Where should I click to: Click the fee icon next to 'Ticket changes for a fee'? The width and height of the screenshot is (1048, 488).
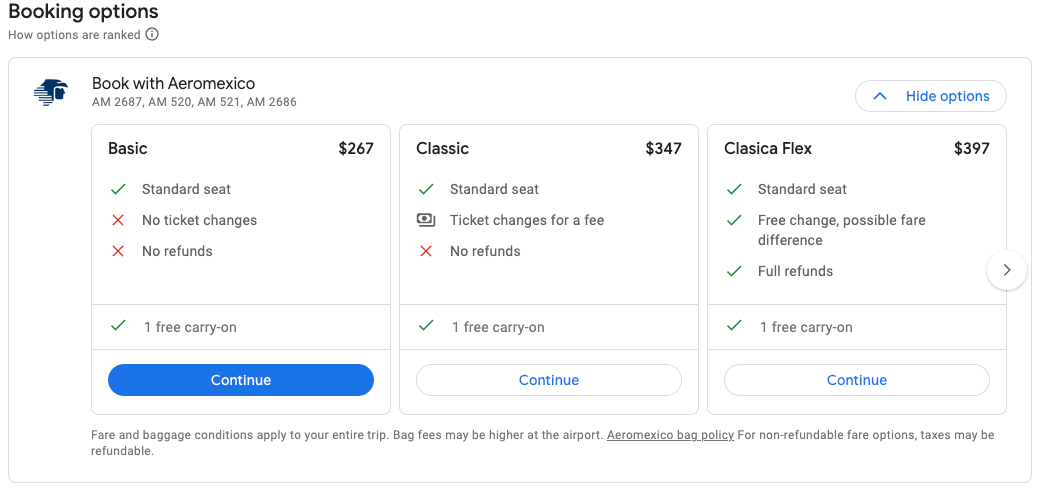(x=426, y=220)
